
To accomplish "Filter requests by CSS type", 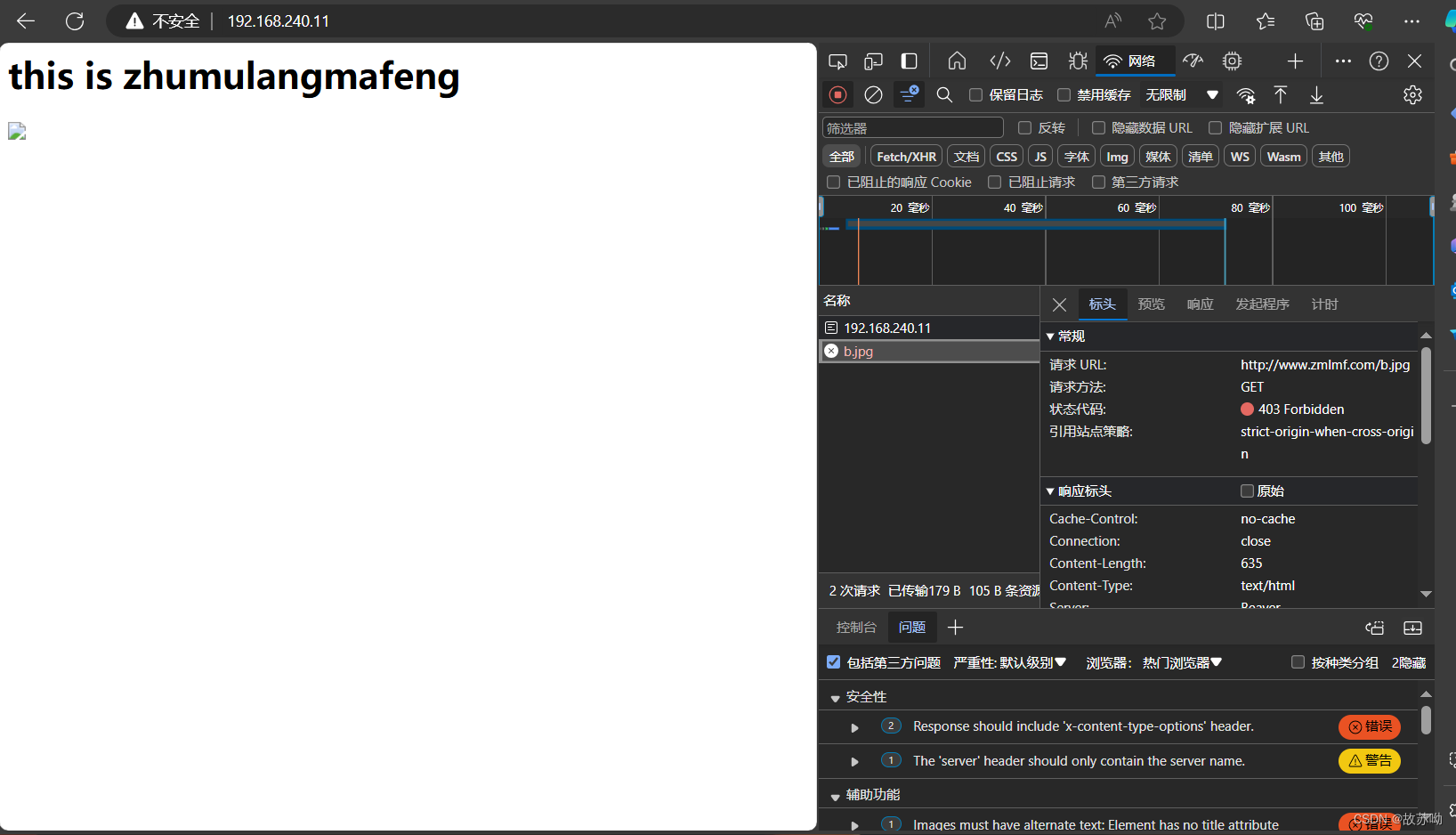I will (x=1007, y=157).
